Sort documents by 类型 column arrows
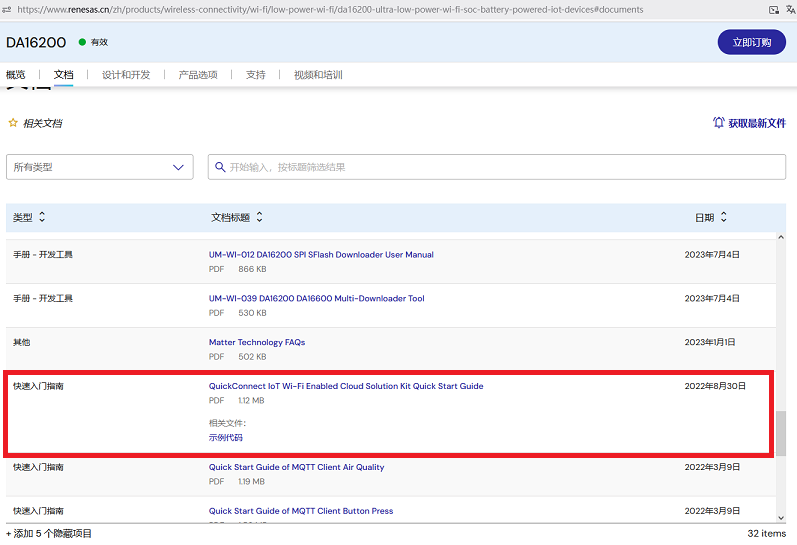Image resolution: width=797 pixels, height=545 pixels. 42,217
